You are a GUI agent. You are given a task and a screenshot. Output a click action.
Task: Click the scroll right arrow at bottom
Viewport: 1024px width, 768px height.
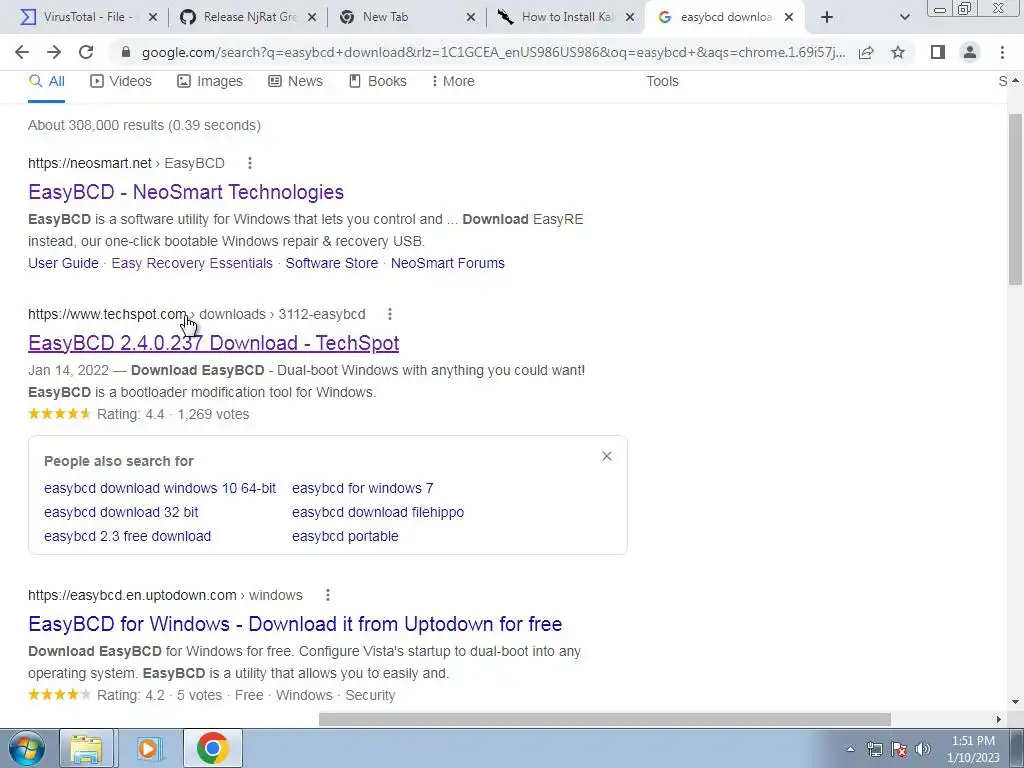[x=999, y=719]
